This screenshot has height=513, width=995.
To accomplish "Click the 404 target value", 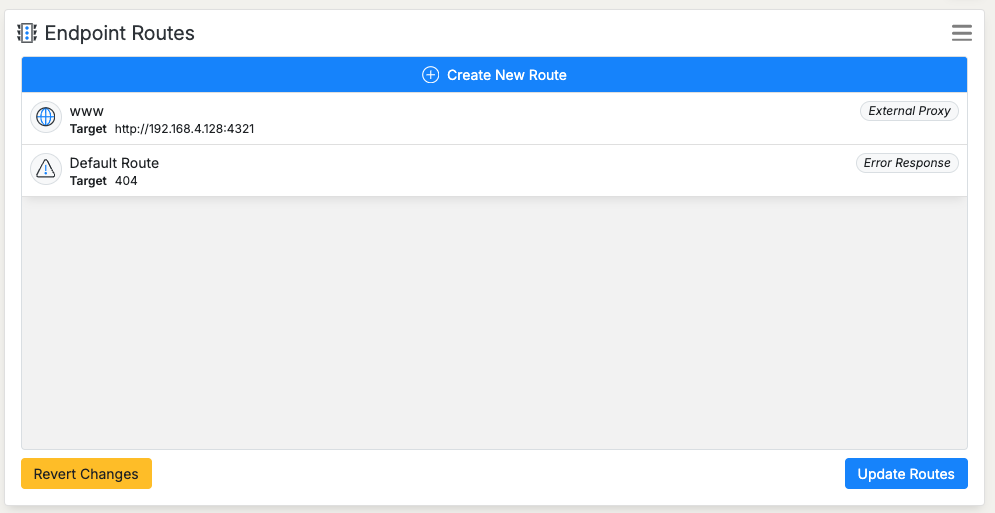I will point(126,181).
